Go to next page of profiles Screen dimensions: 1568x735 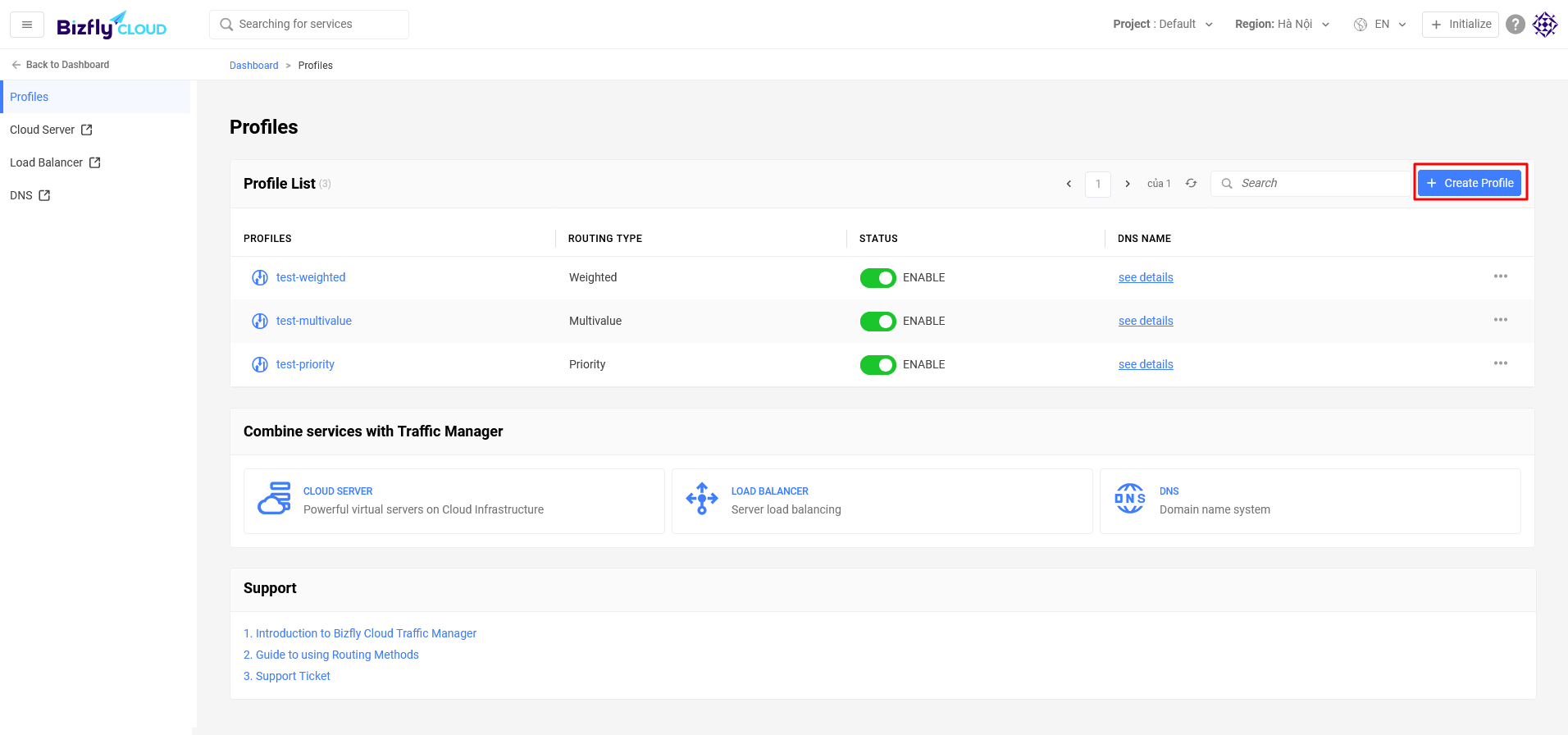pos(1128,184)
